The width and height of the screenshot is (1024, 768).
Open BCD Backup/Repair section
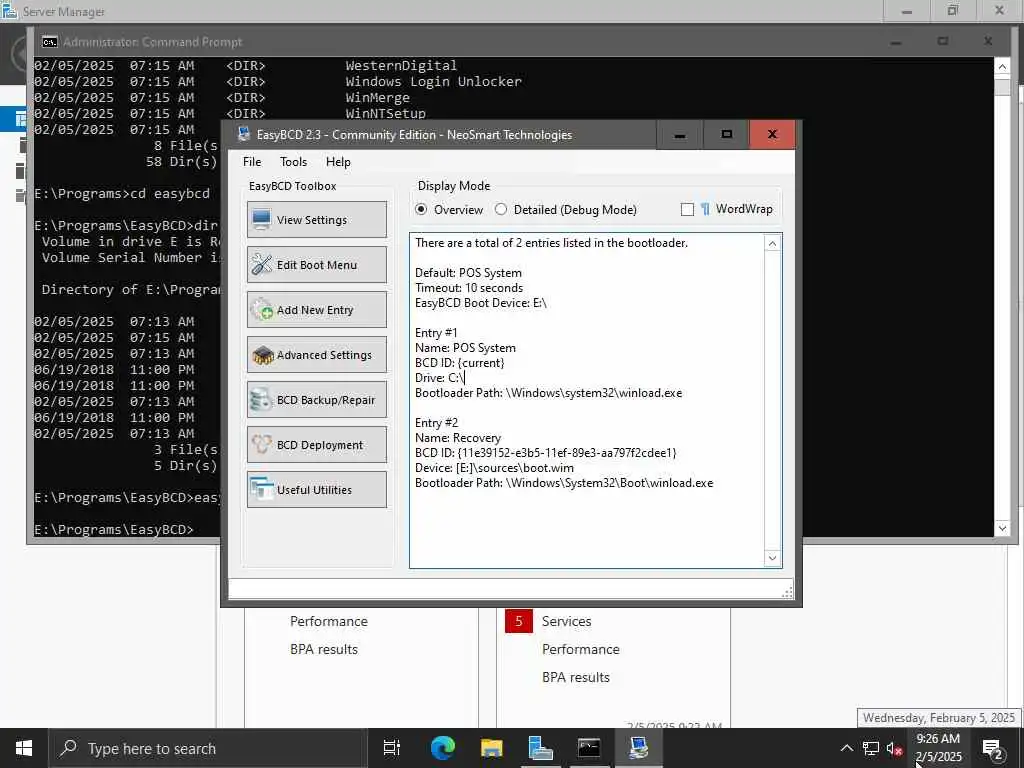point(317,400)
